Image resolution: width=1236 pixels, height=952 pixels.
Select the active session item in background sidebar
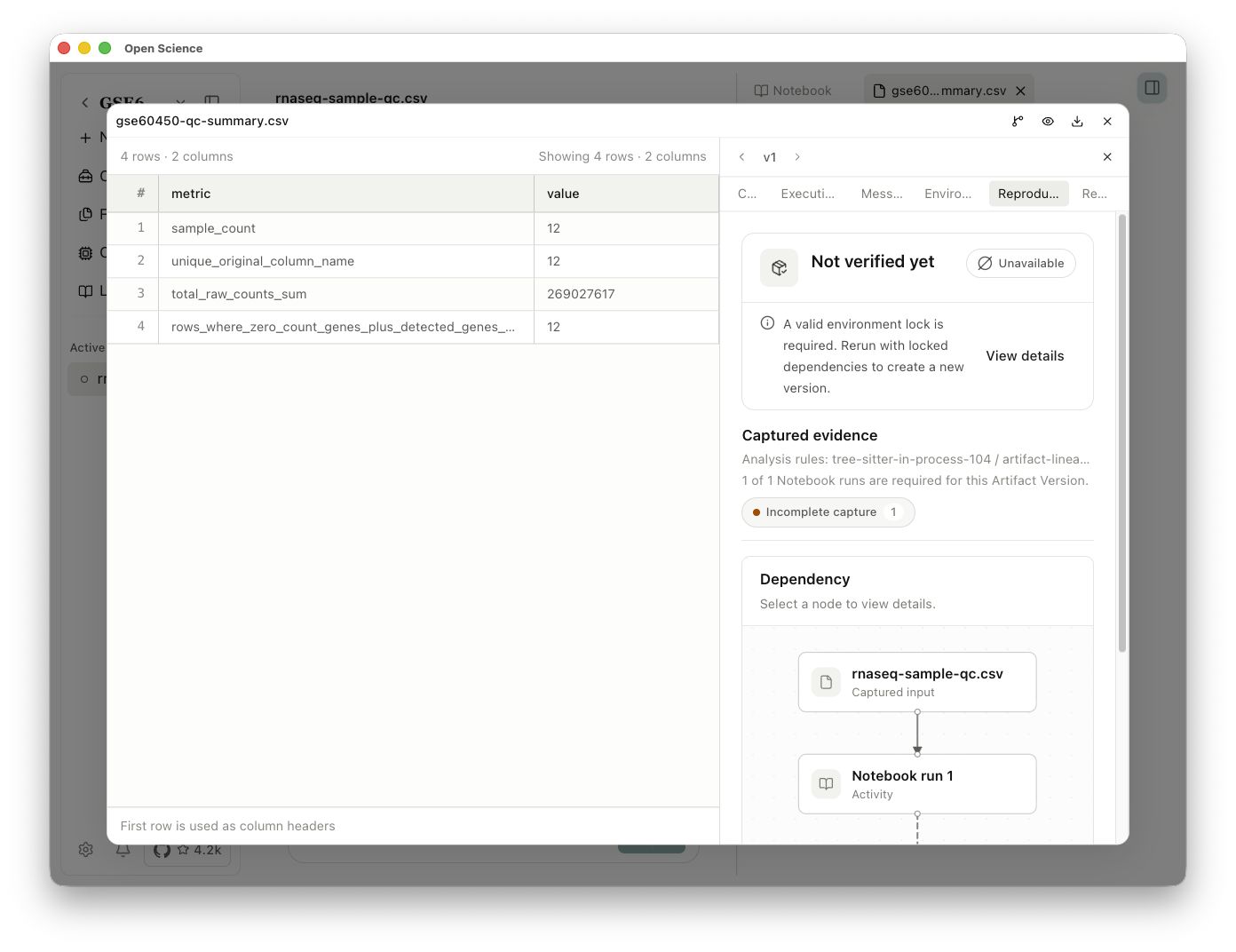[x=89, y=379]
